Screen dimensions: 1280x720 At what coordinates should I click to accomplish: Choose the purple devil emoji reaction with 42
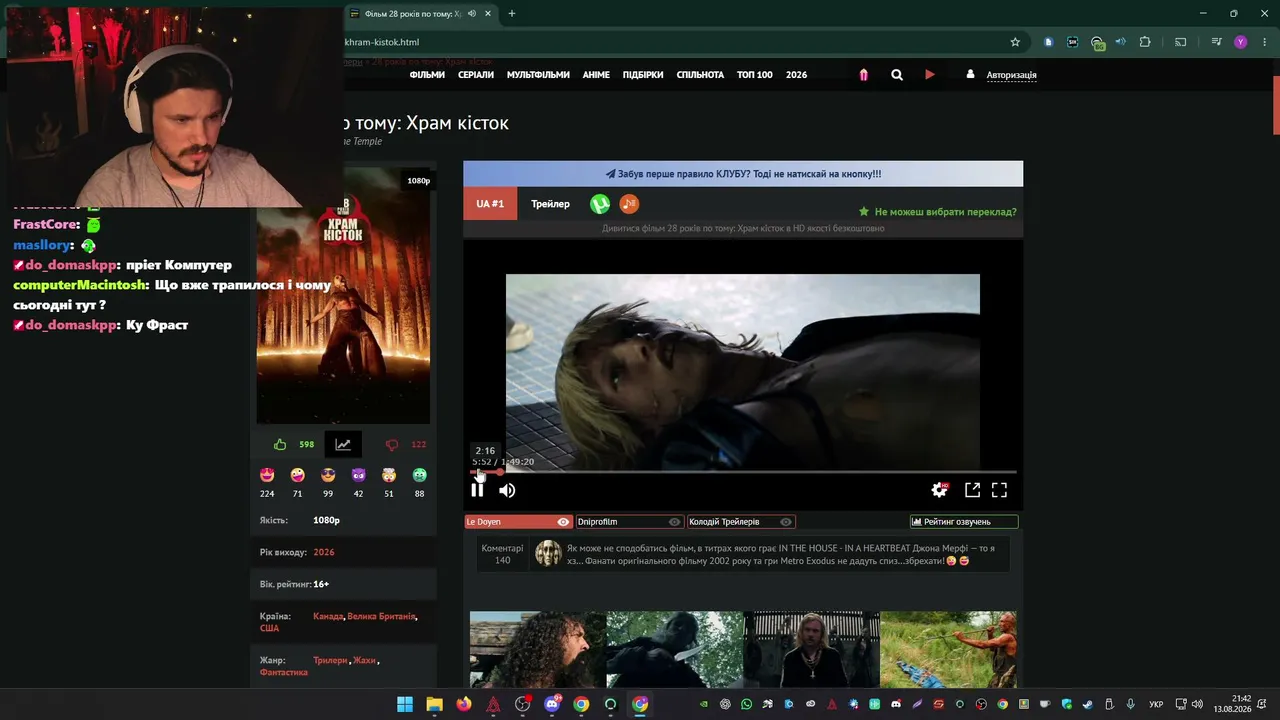[359, 475]
